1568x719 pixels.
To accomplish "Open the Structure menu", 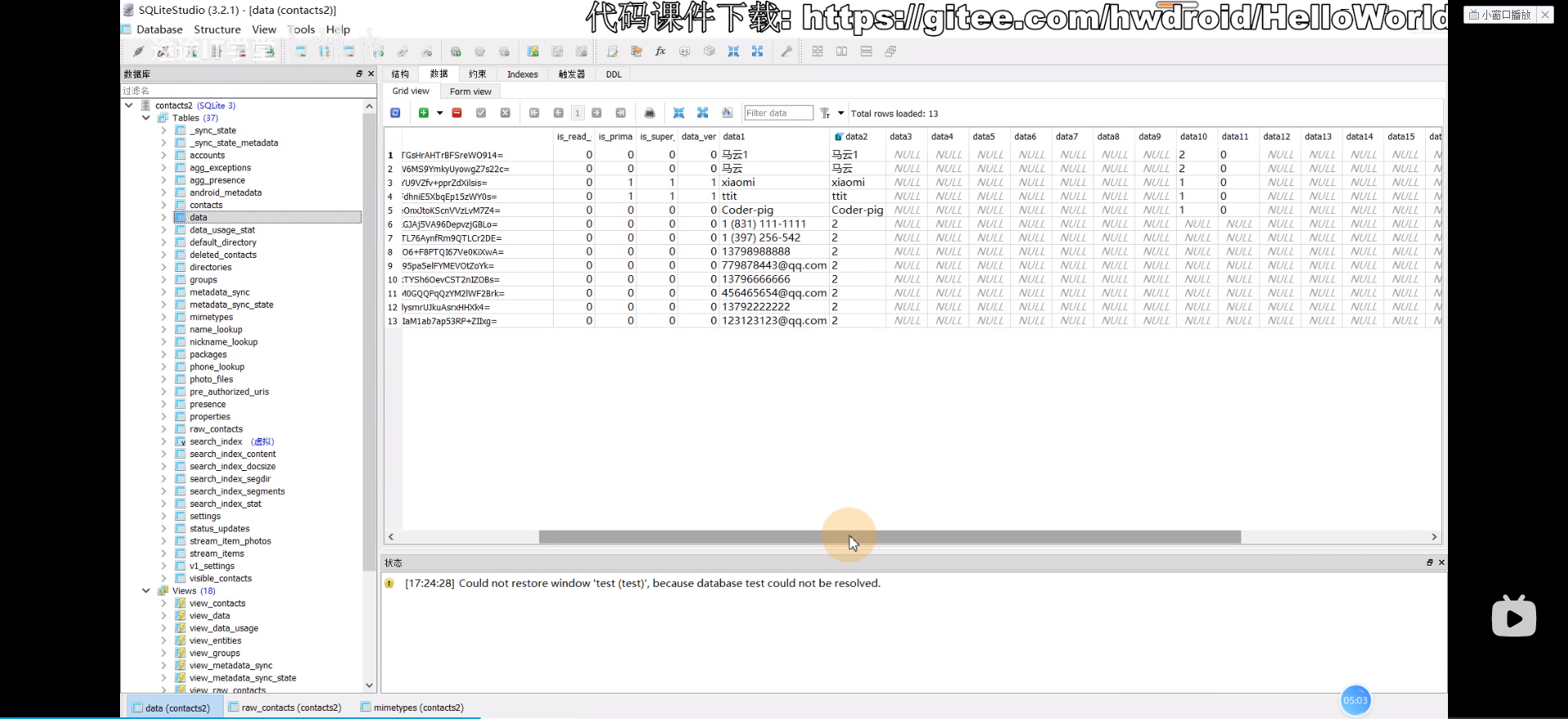I will [217, 29].
